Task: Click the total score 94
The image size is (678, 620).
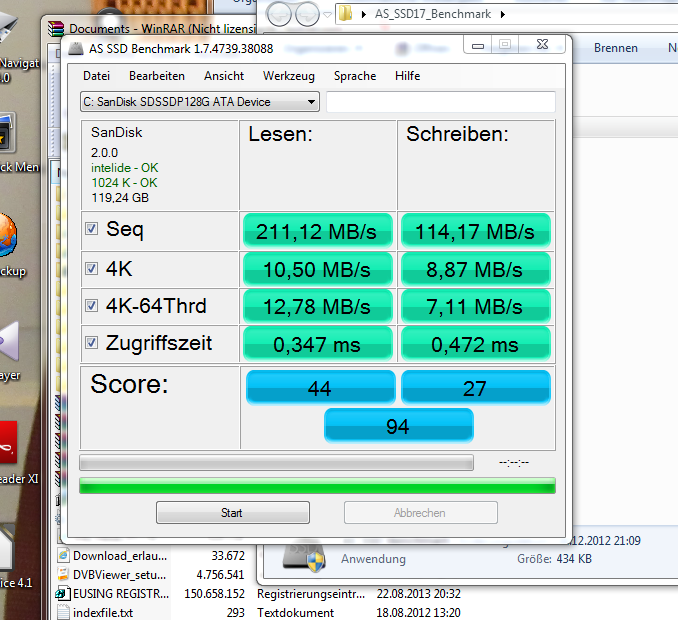Action: (x=399, y=425)
